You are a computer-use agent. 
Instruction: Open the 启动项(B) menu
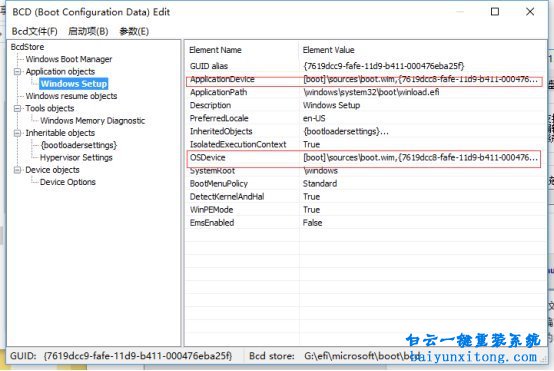88,31
